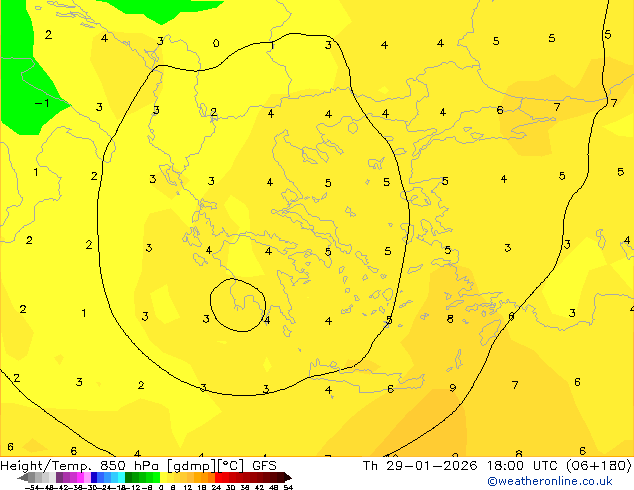Image resolution: width=634 pixels, height=490 pixels.
Task: Click the legend scale label 12
Action: 187,487
